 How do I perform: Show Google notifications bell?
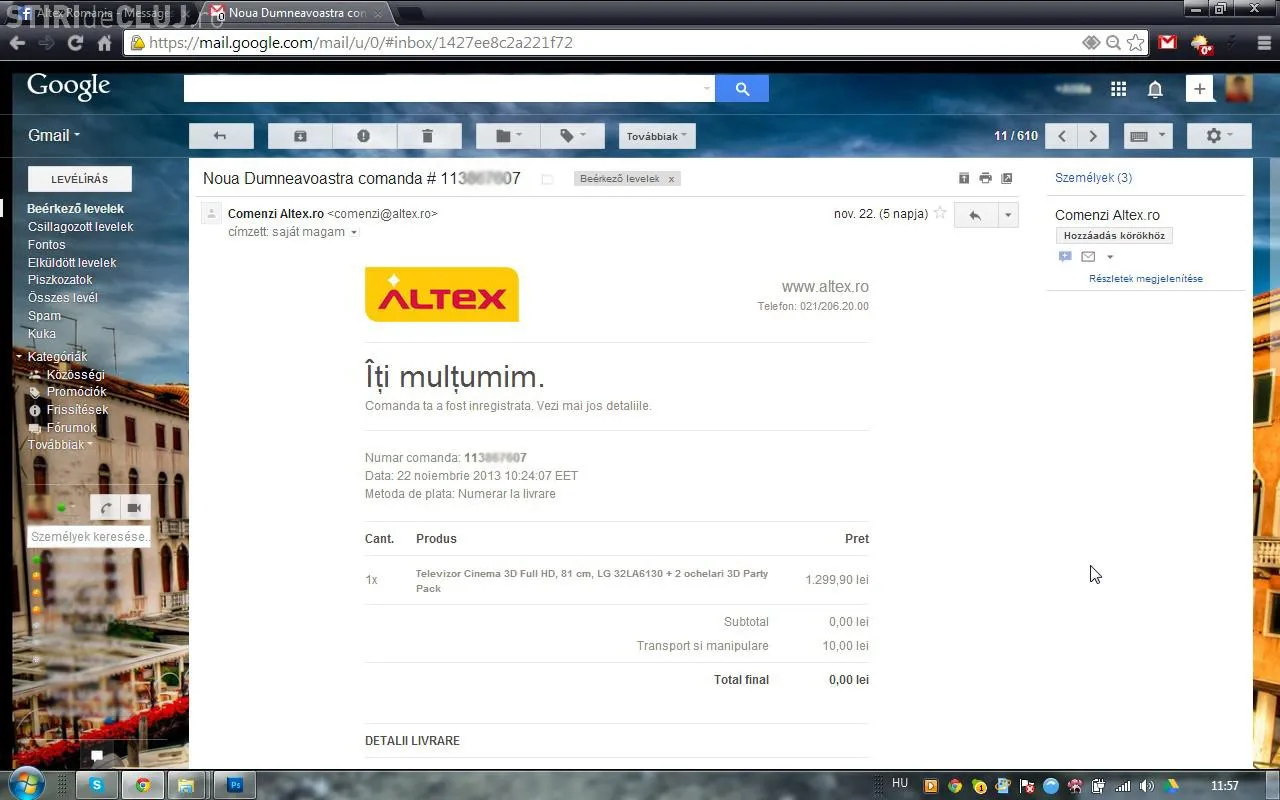click(x=1155, y=89)
